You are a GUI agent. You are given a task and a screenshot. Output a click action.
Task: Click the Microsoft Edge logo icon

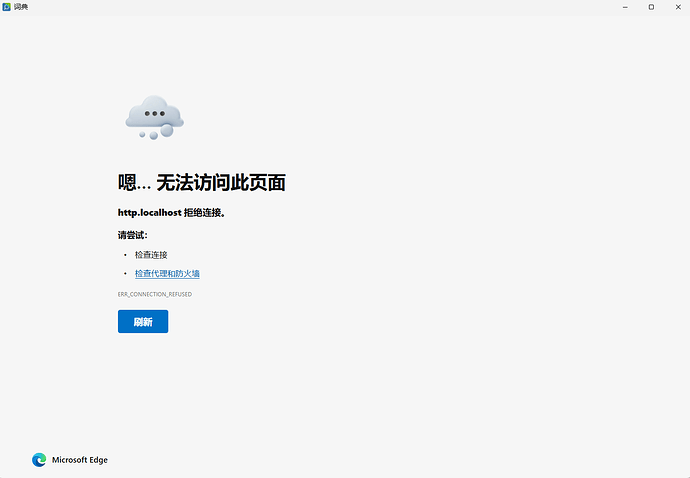(x=39, y=460)
